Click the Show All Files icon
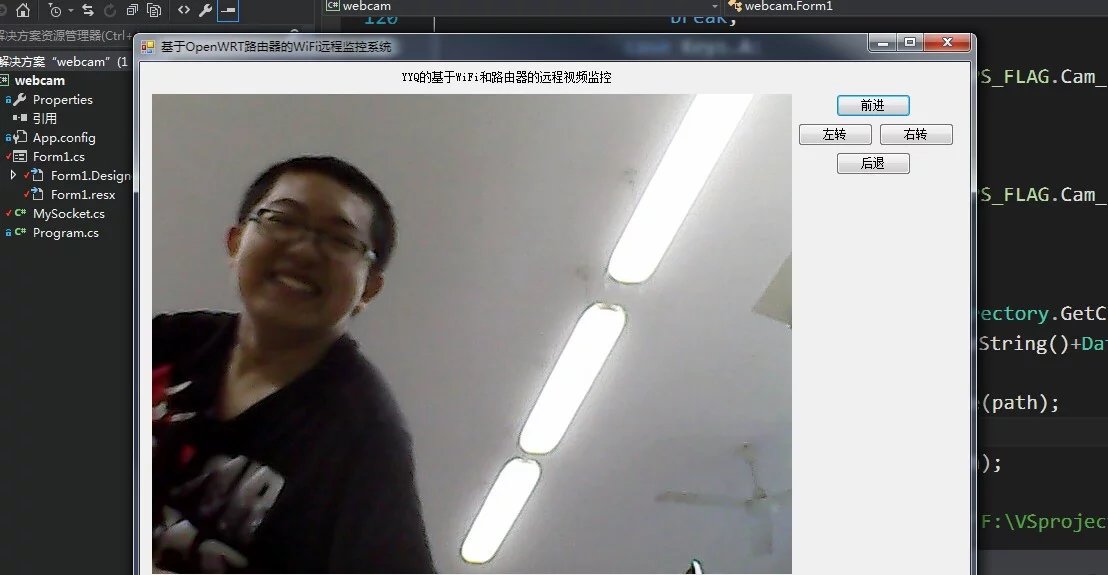 point(154,11)
